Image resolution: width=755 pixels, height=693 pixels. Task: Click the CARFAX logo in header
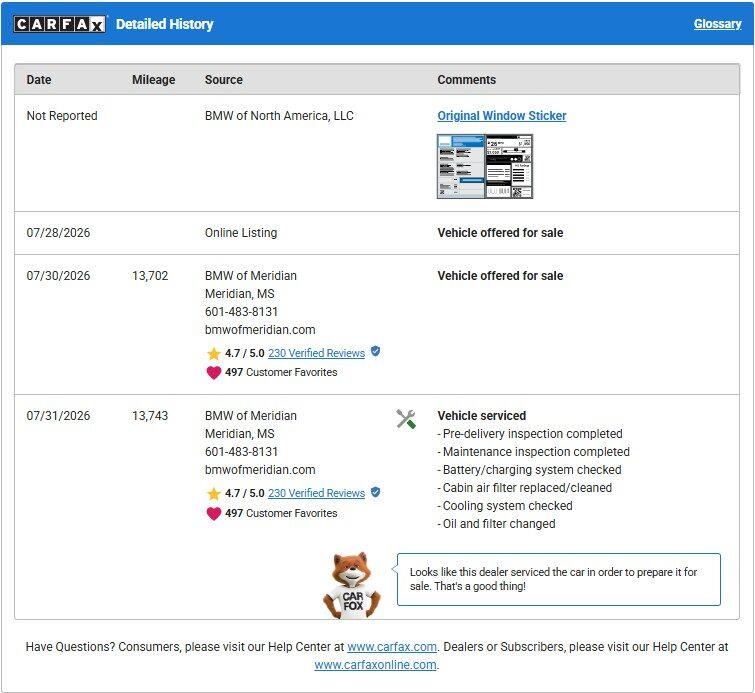coord(60,24)
